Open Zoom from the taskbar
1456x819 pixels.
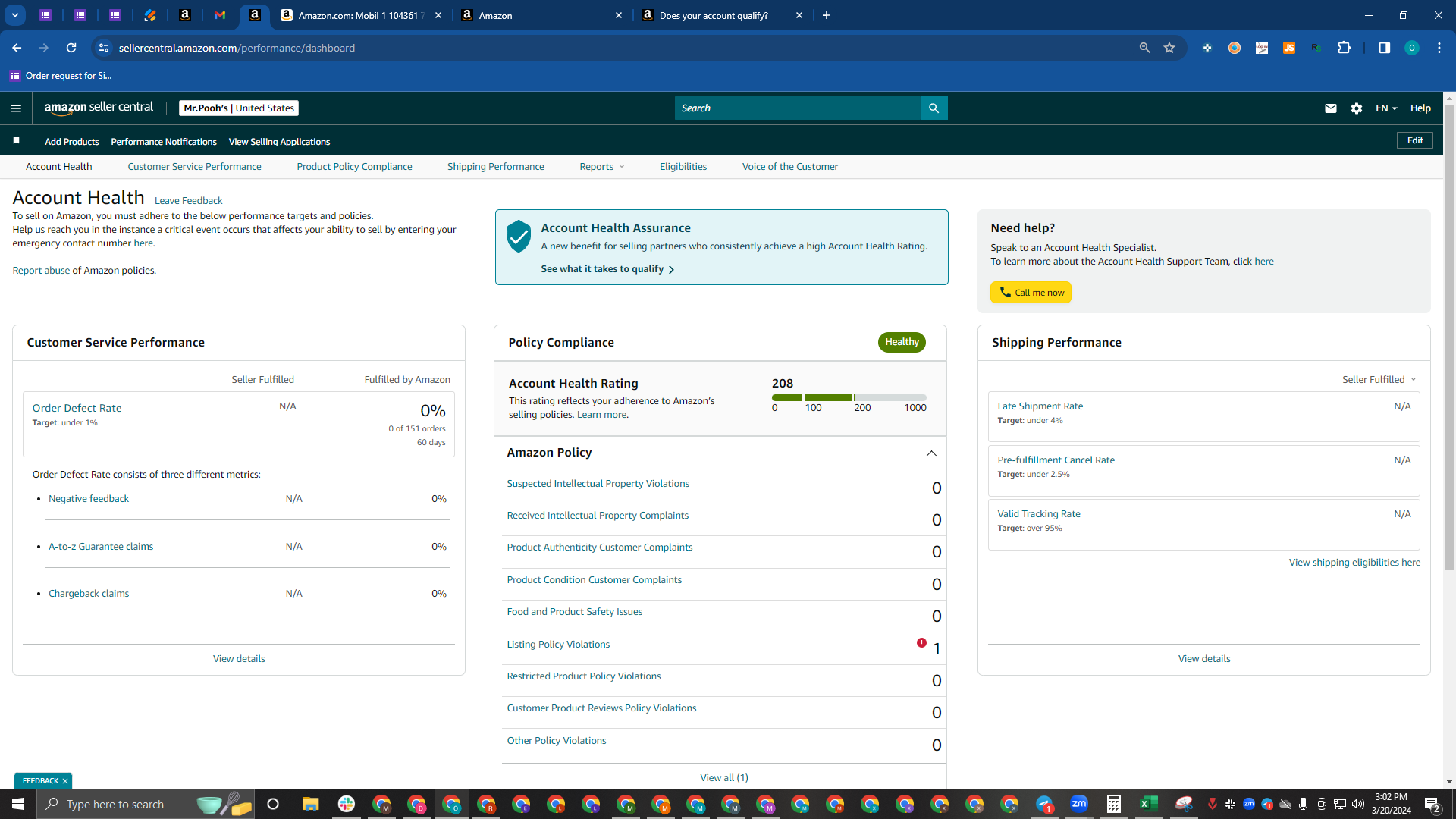[1078, 803]
